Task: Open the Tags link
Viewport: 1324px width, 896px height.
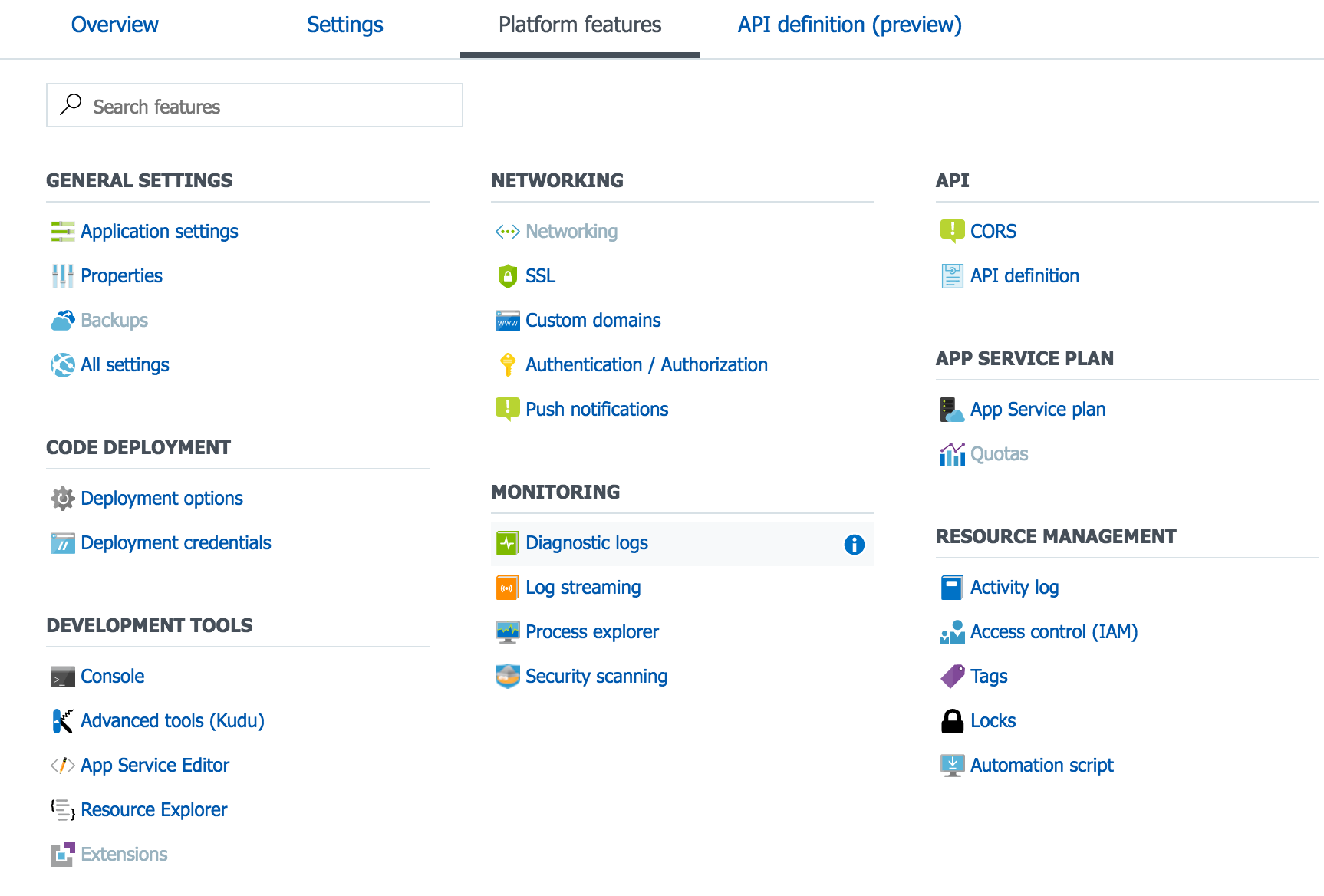Action: point(989,677)
